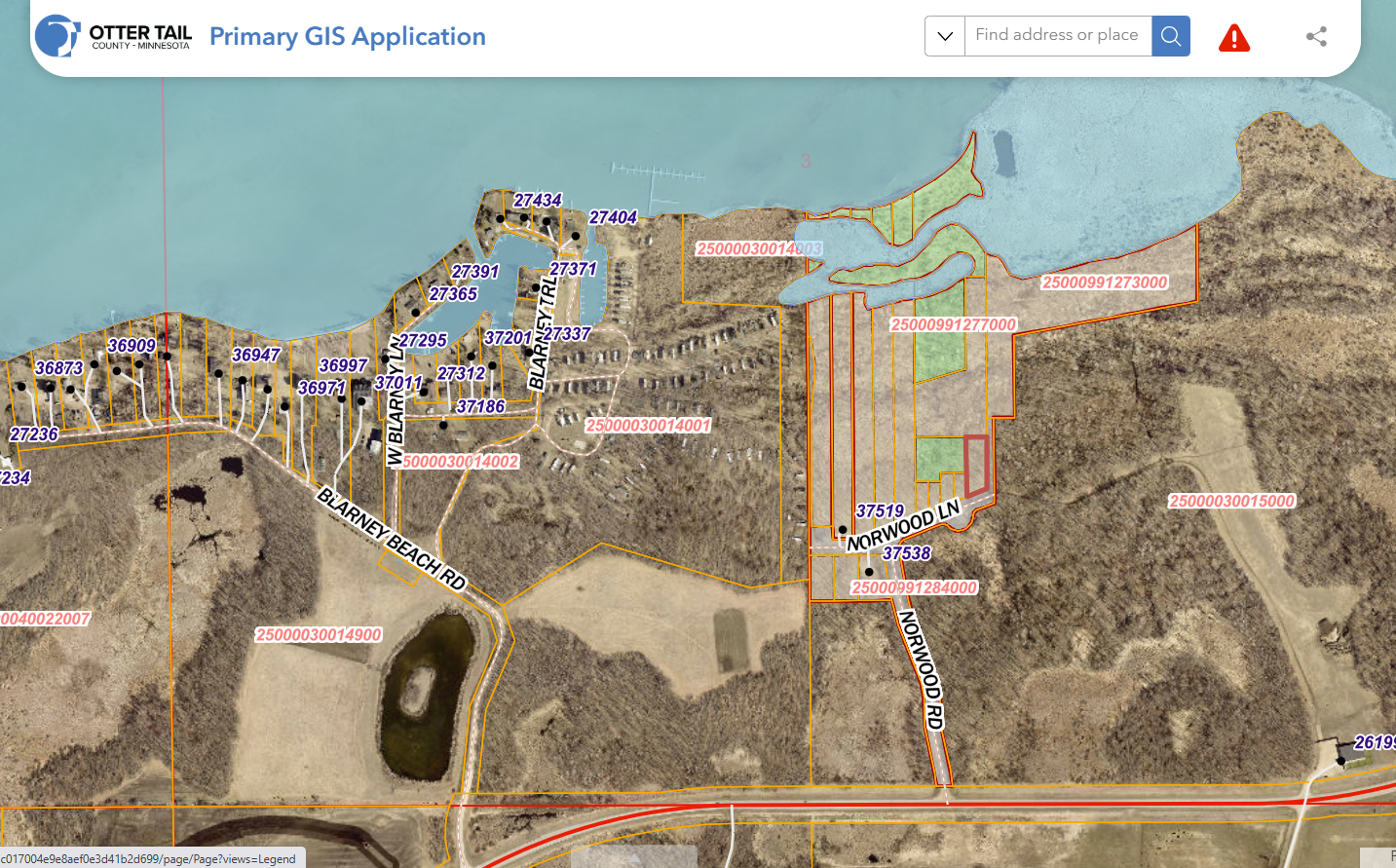Click the Otter Tail County logo

pos(113,36)
